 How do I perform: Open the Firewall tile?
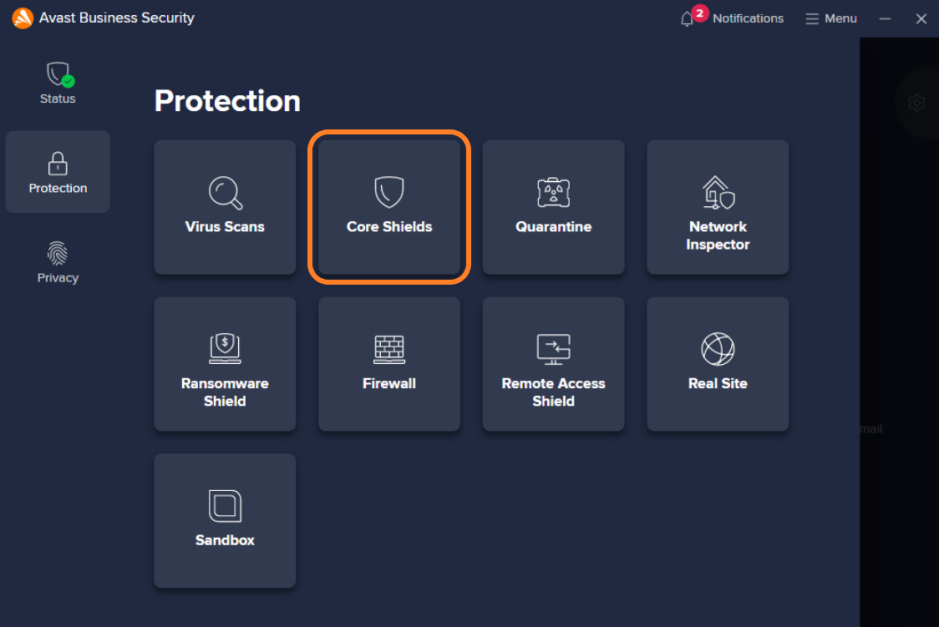389,364
